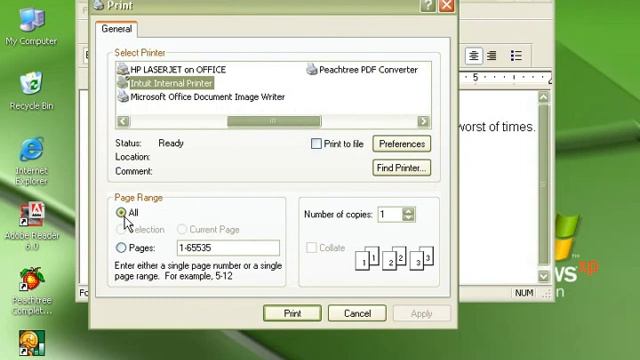Launch Internet Explorer from the desktop

tap(31, 161)
